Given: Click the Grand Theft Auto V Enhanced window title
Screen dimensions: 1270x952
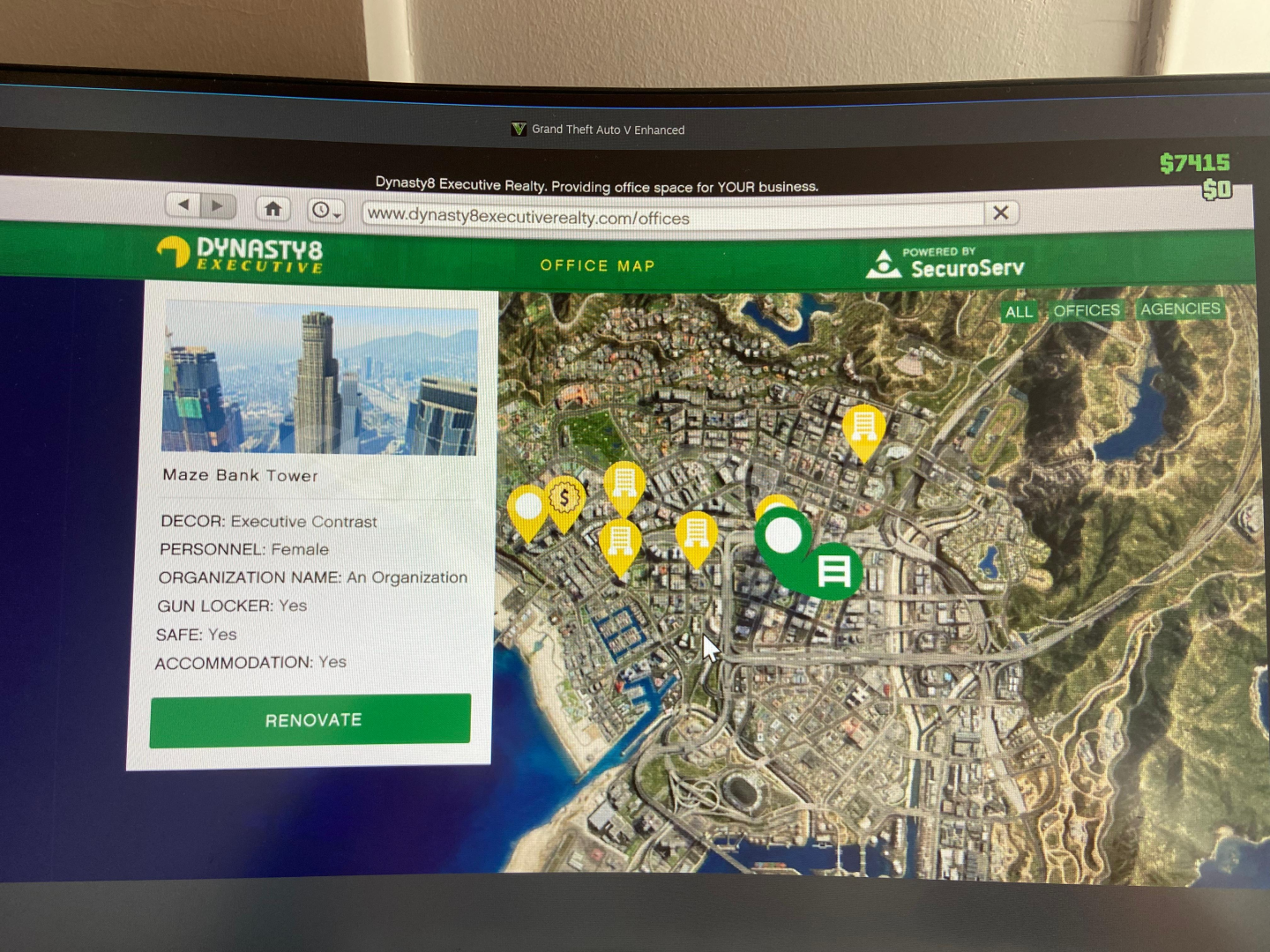Looking at the screenshot, I should pos(608,130).
